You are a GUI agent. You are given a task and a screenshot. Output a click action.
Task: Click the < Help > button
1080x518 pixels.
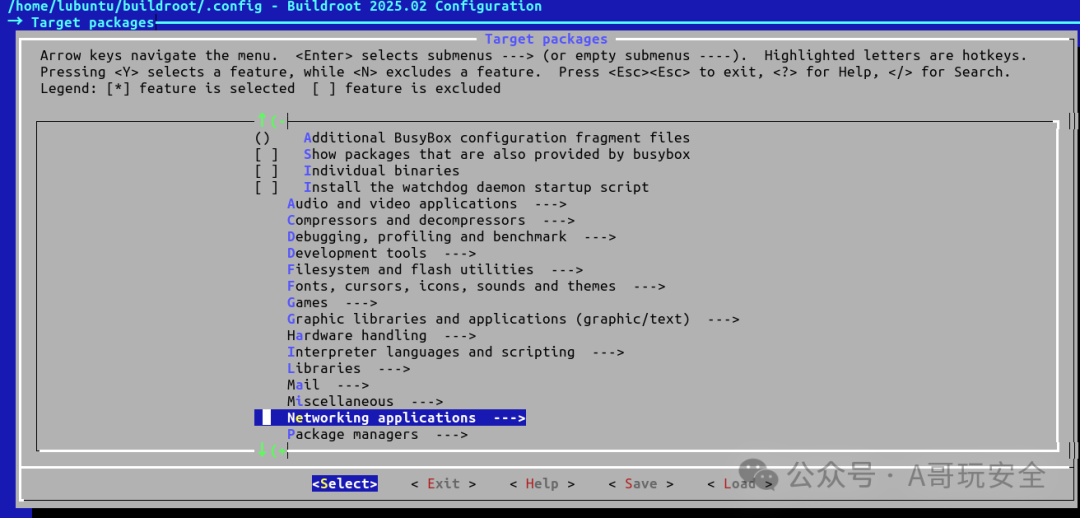tap(542, 484)
